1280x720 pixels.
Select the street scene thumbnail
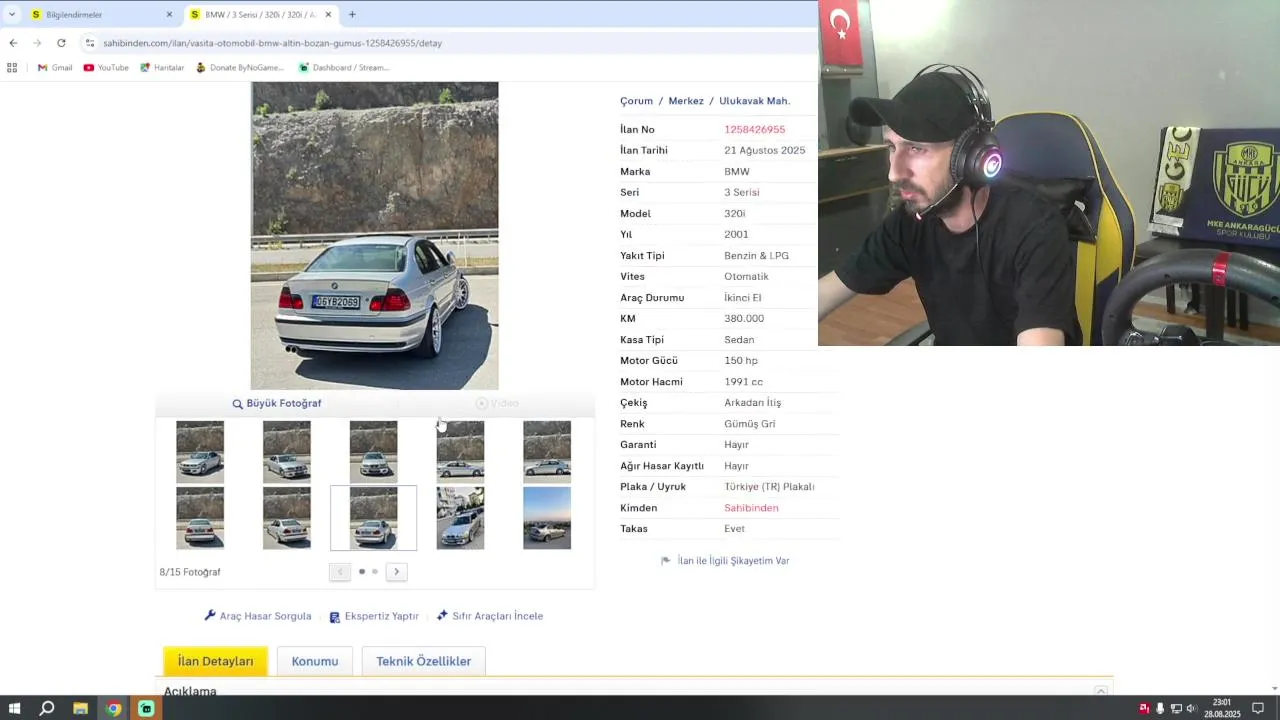pyautogui.click(x=460, y=518)
